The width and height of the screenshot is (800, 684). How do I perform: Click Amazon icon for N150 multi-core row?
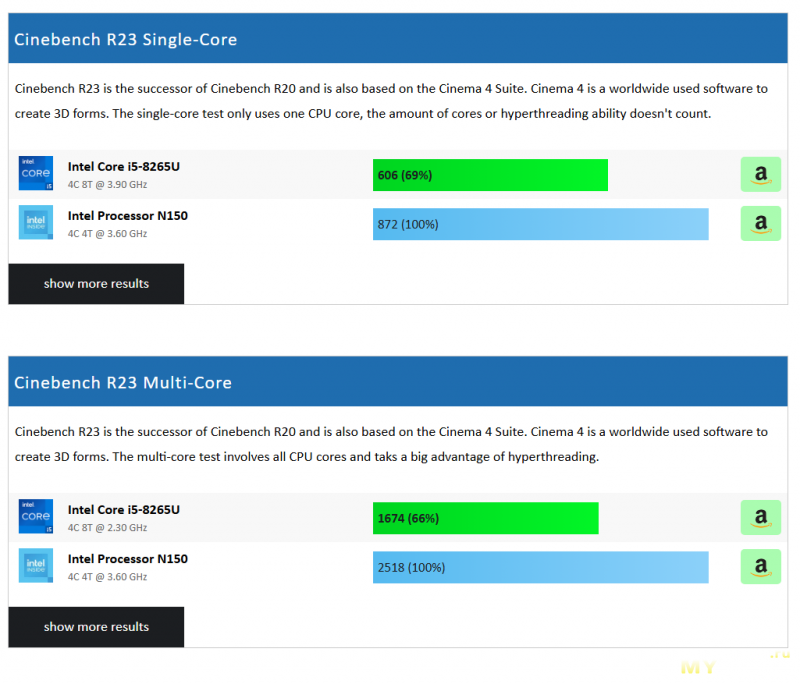point(760,566)
